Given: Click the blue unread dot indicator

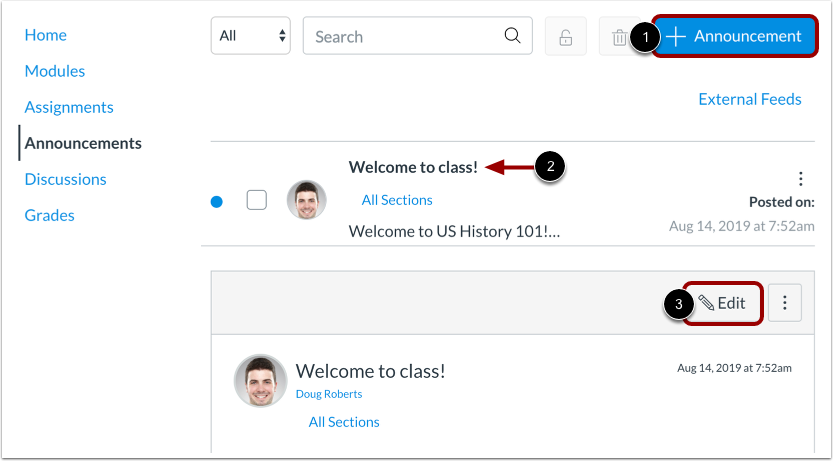Looking at the screenshot, I should click(217, 202).
